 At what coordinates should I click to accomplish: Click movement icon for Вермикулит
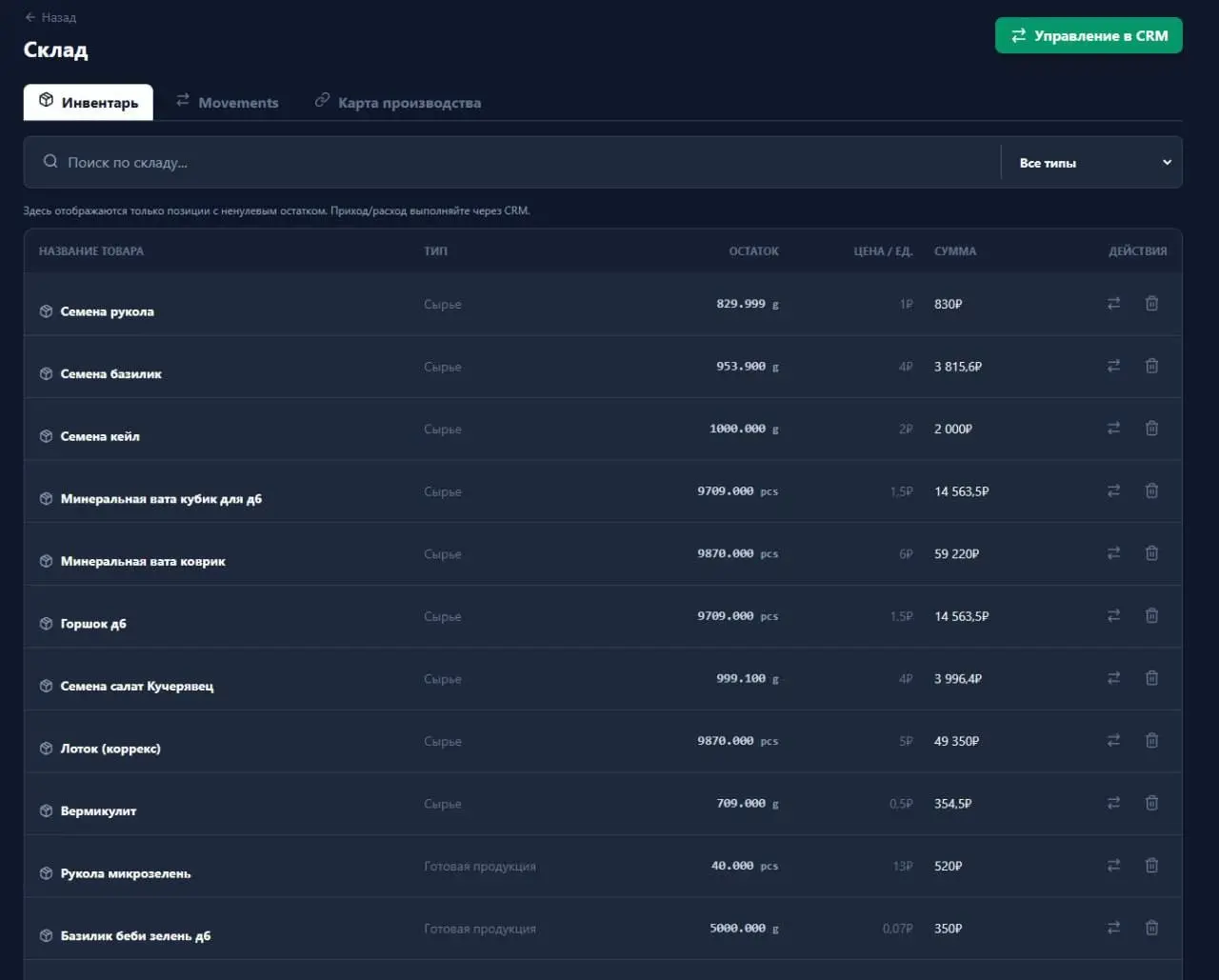1113,803
